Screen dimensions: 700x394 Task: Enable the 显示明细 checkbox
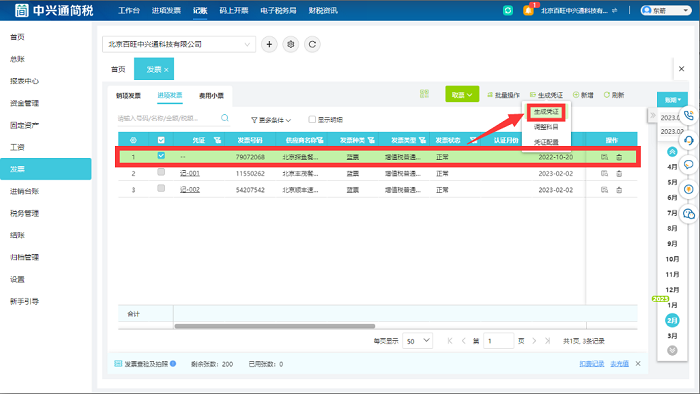pos(312,119)
